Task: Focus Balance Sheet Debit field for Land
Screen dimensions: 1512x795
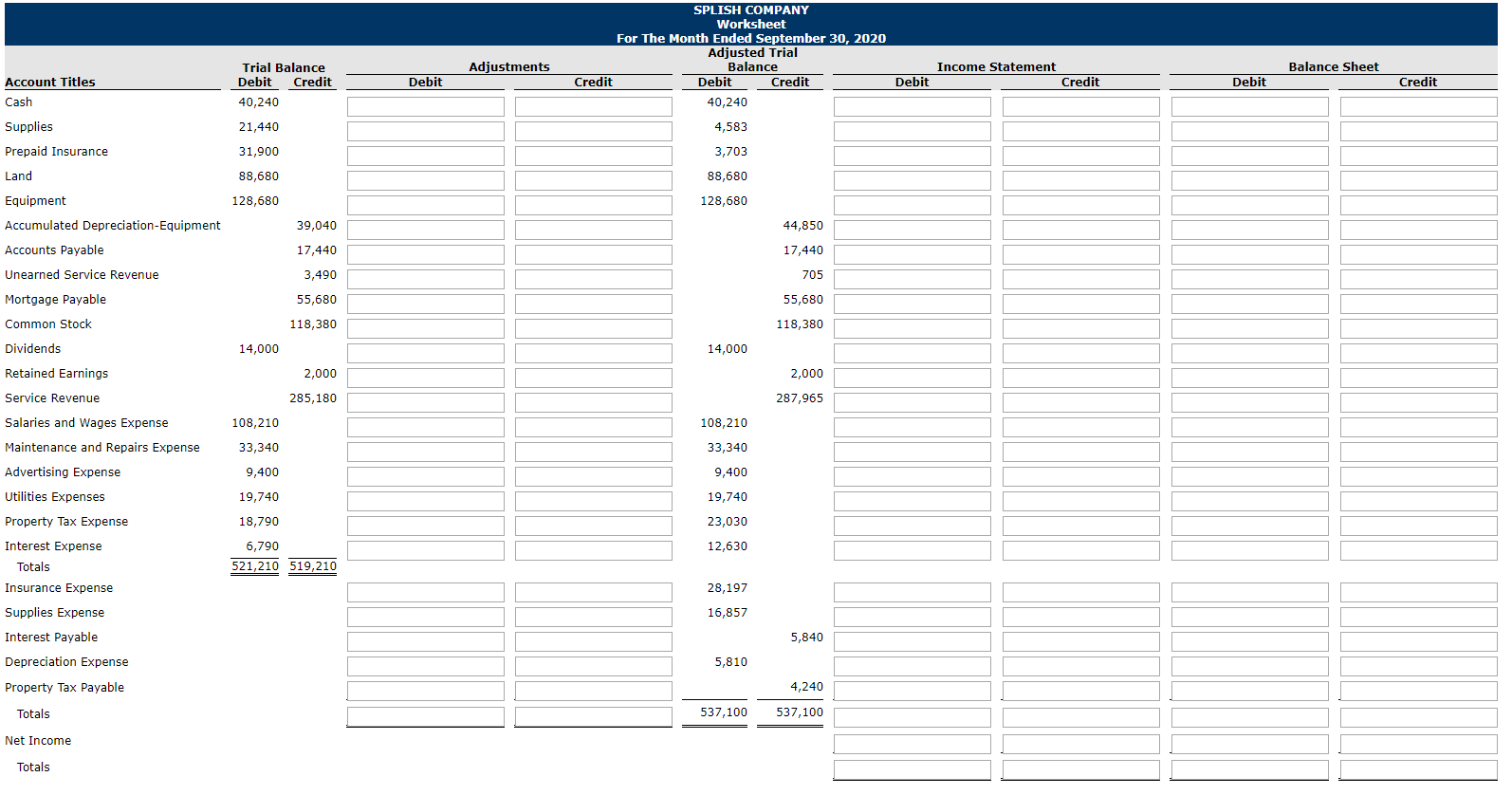Action: pyautogui.click(x=1250, y=180)
